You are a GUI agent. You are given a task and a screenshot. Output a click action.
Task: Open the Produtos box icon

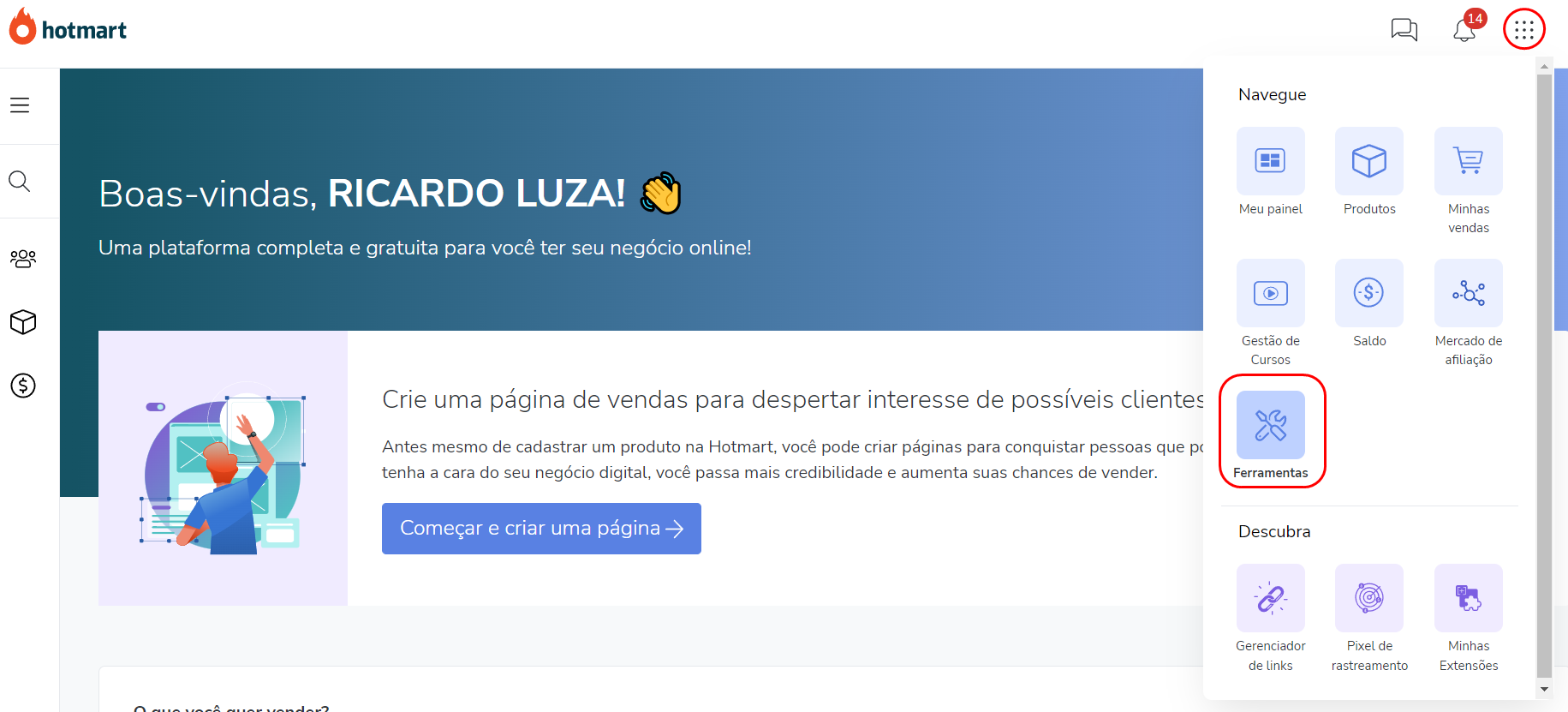point(1369,161)
